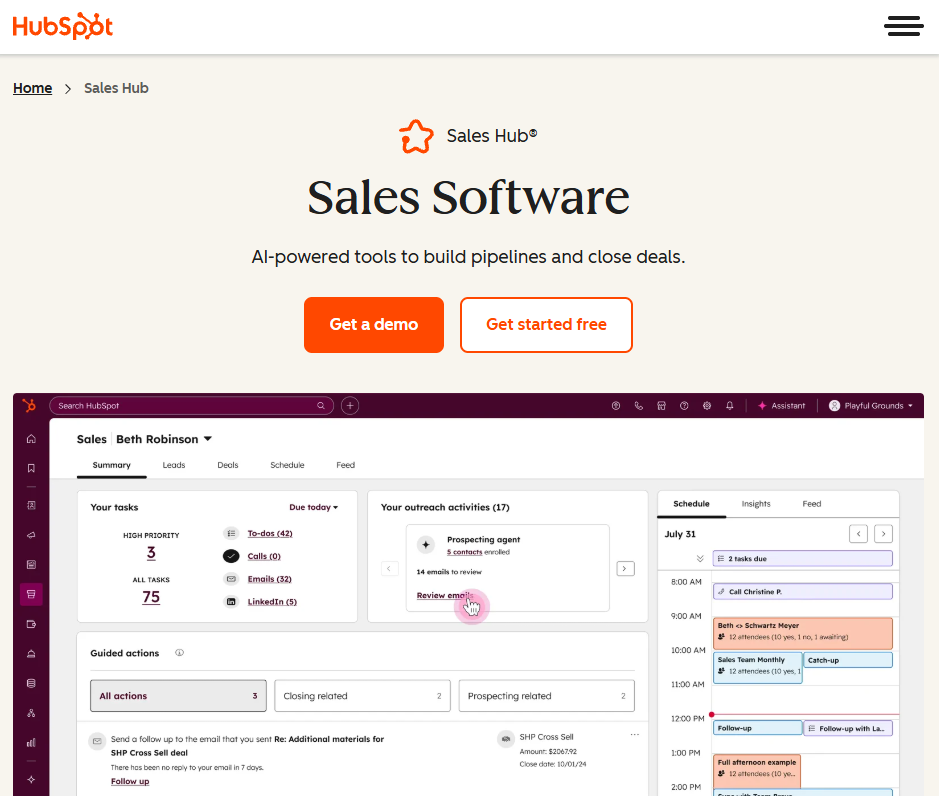939x796 pixels.
Task: Open the marketplace store icon
Action: coord(661,405)
